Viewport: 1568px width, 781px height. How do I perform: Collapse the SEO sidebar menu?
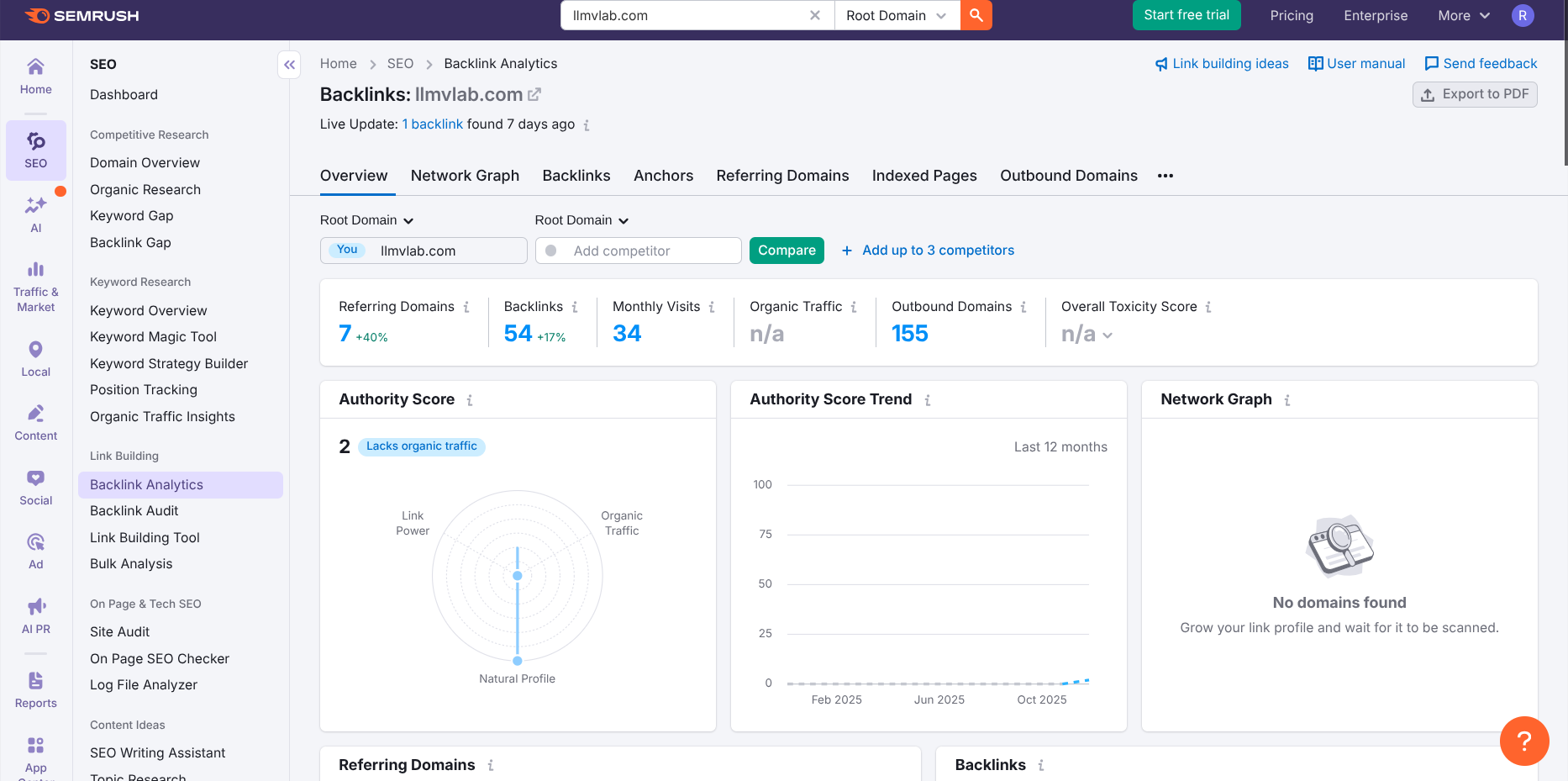point(289,65)
